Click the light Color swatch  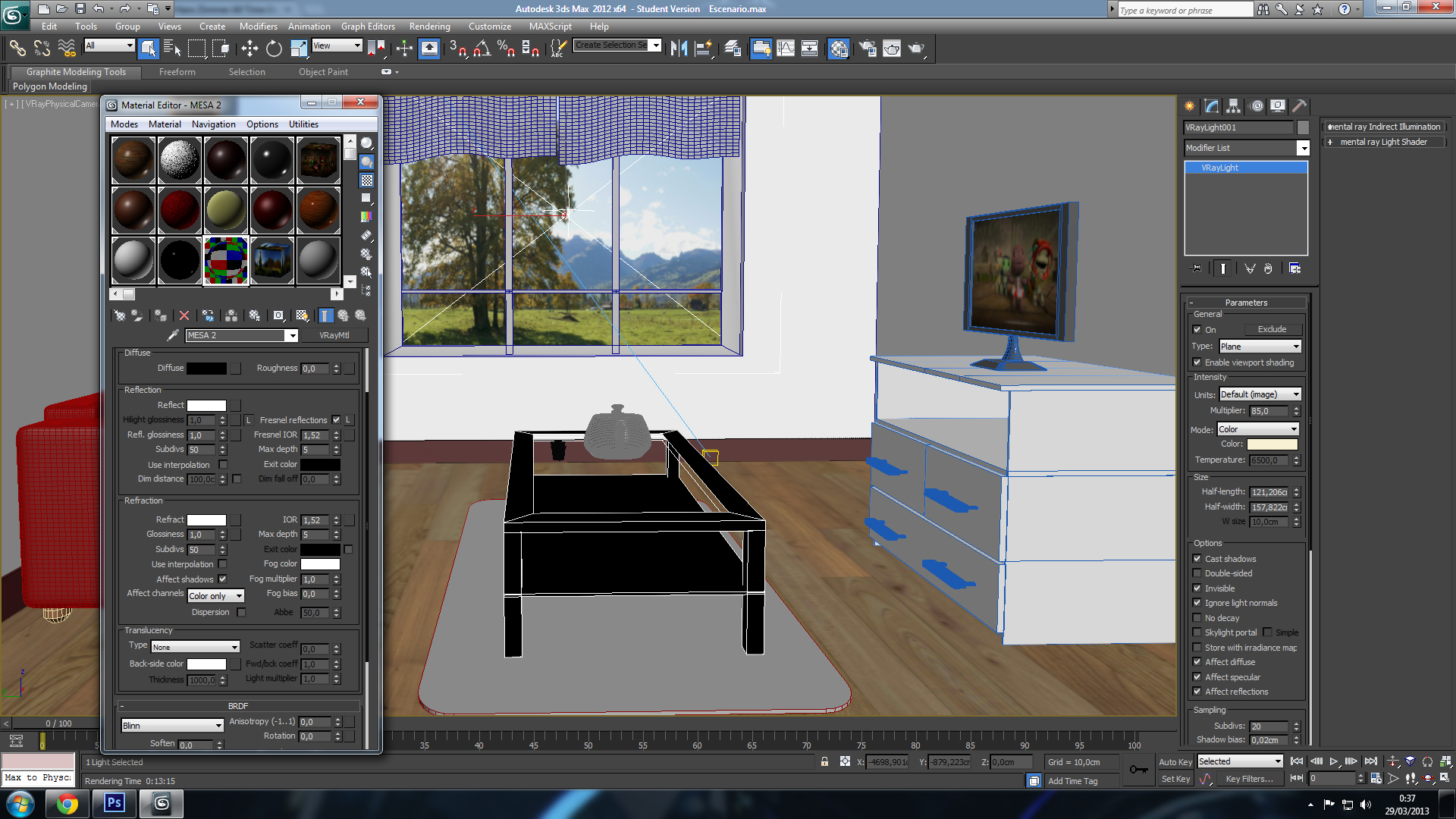pyautogui.click(x=1272, y=444)
